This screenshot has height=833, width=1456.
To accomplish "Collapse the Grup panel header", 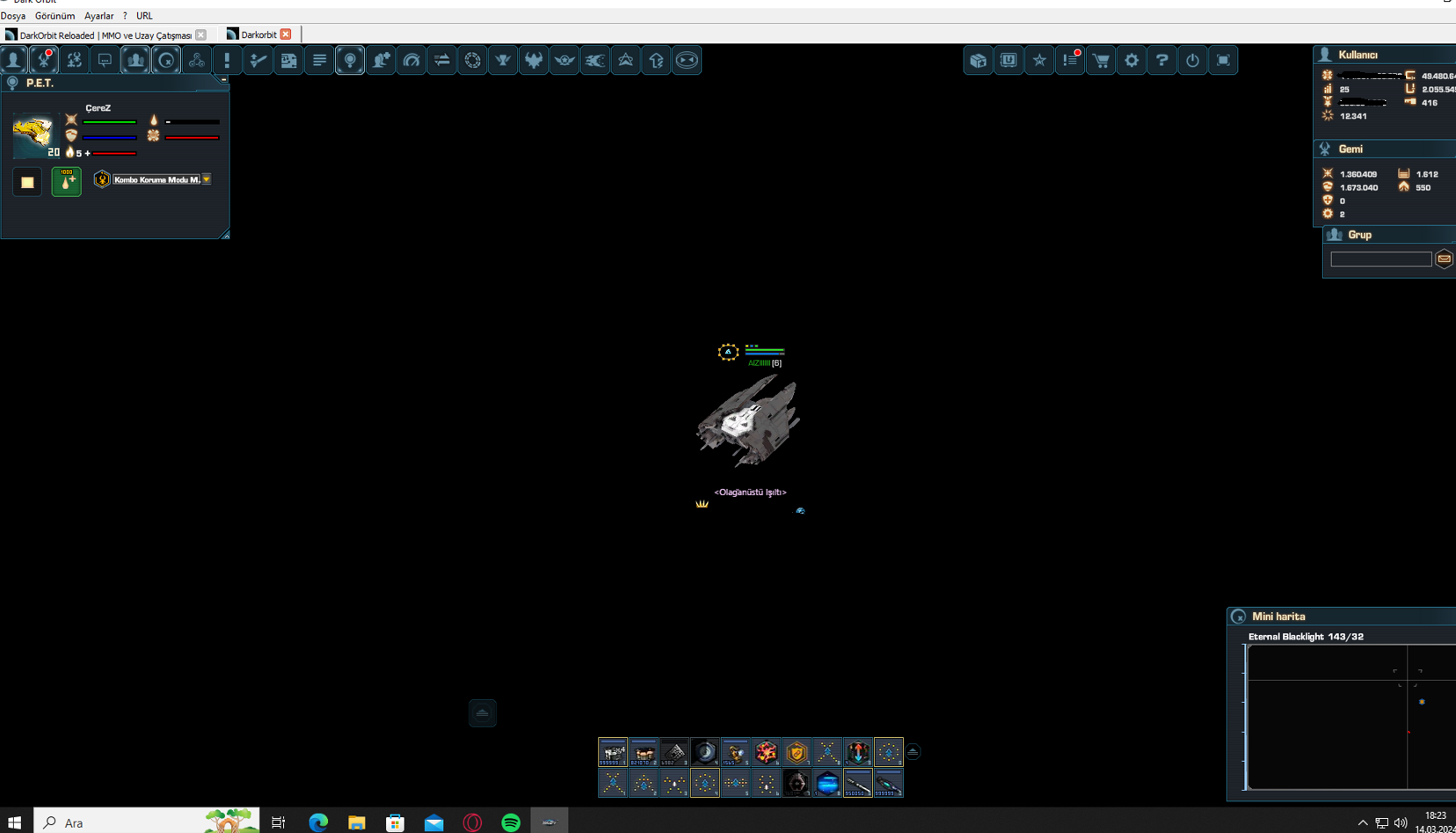I will tap(1389, 235).
